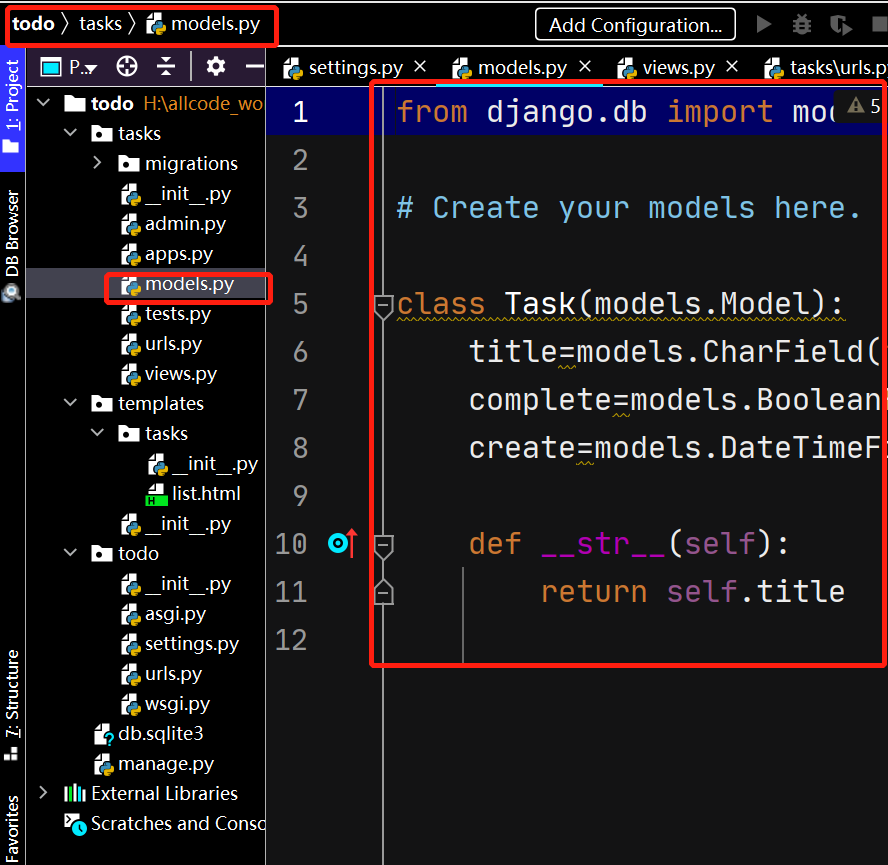Expand External Libraries node

(x=44, y=792)
